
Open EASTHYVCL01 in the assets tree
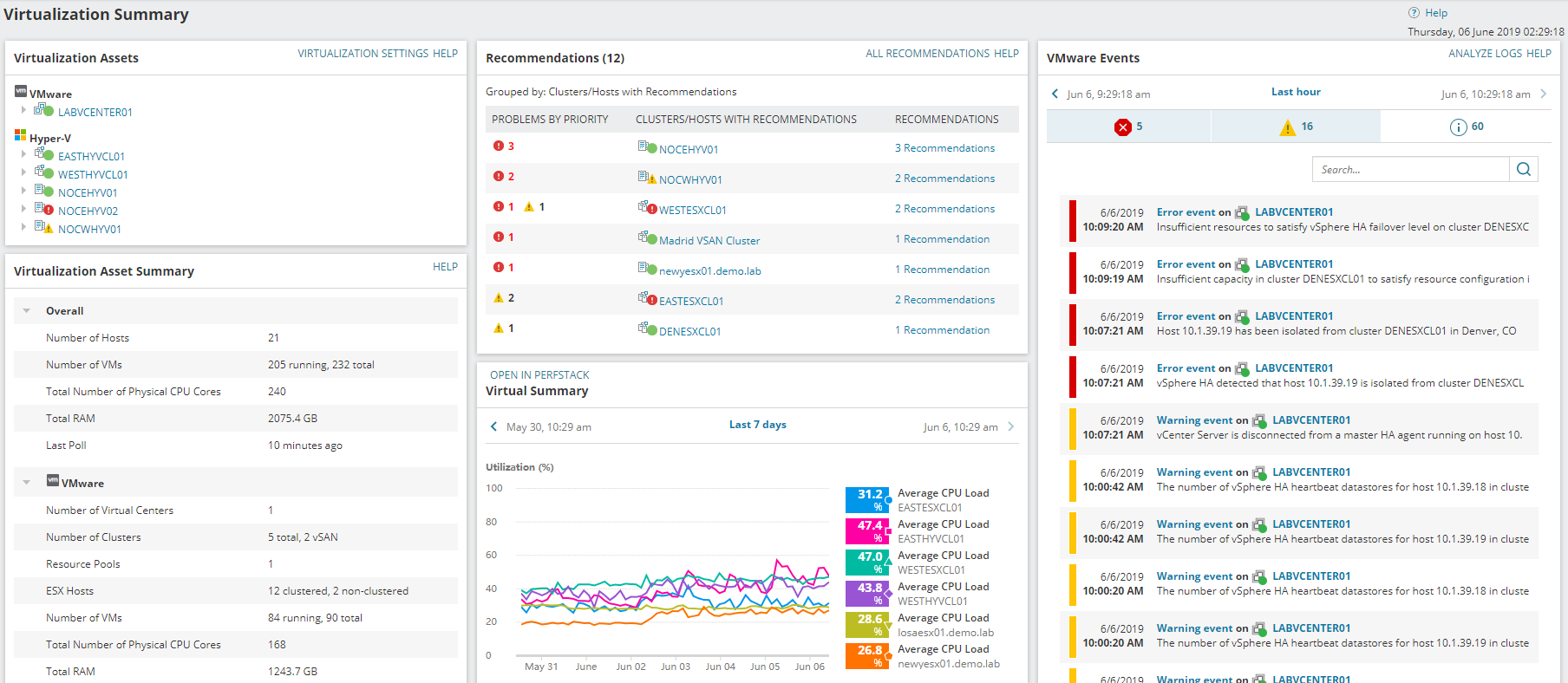point(91,157)
